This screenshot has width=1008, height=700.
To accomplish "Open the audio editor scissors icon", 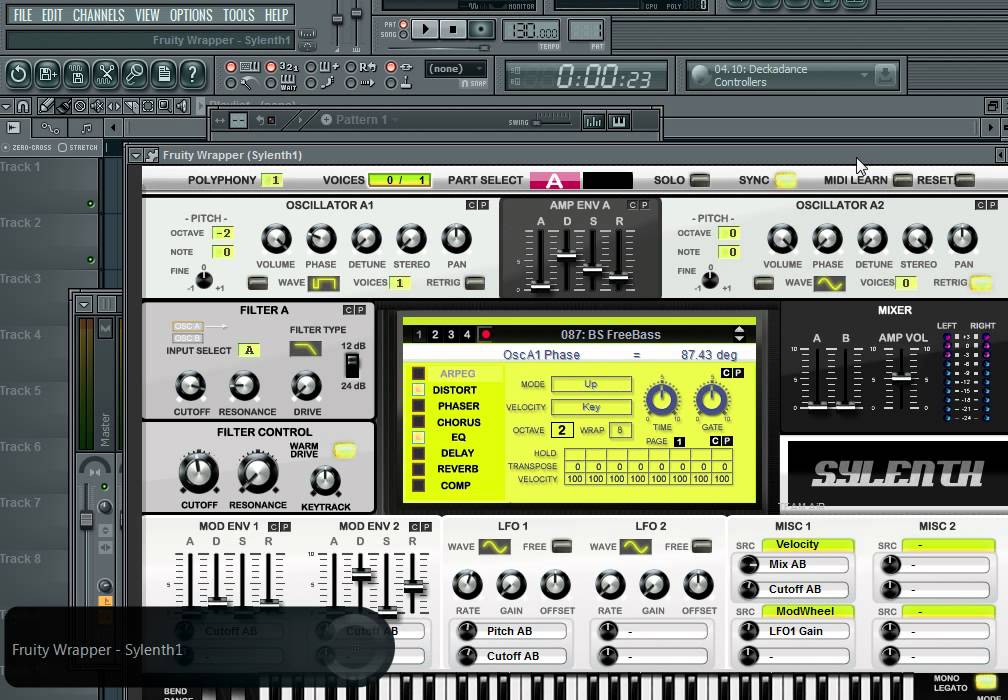I will [106, 75].
